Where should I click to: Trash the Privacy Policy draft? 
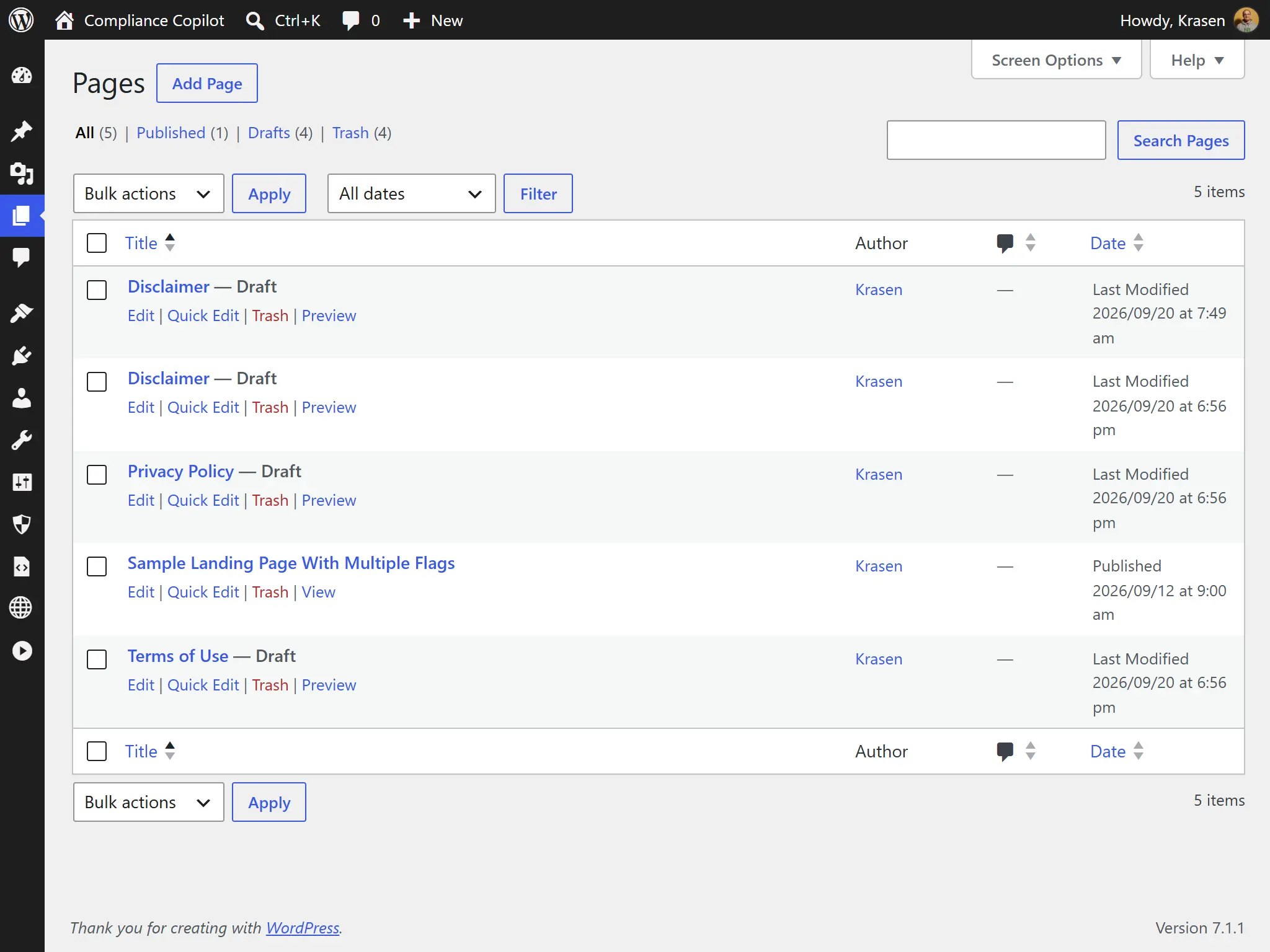coord(270,500)
